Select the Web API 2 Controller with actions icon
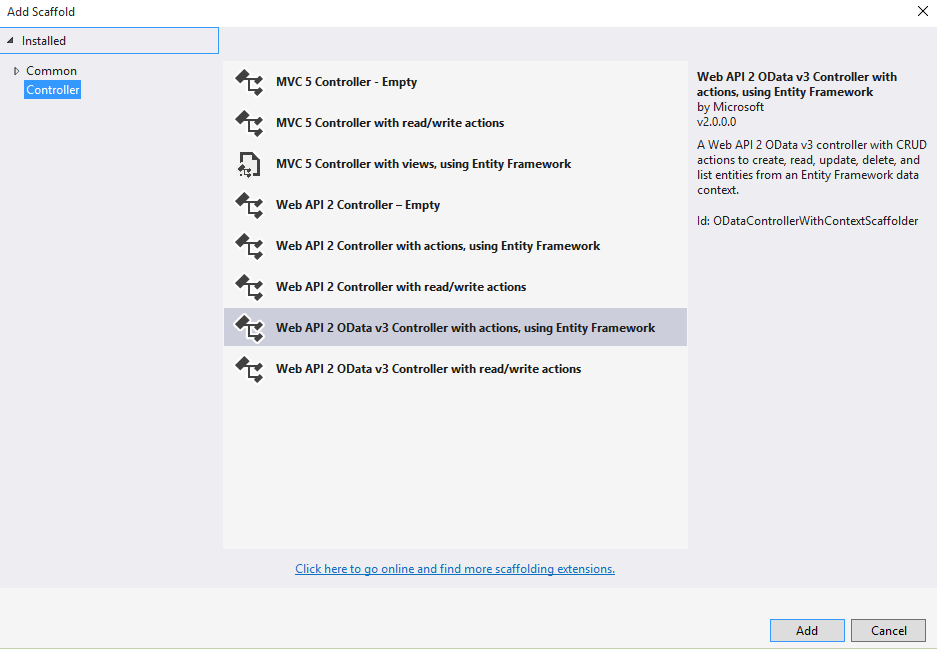Viewport: 937px width, 649px height. [249, 245]
